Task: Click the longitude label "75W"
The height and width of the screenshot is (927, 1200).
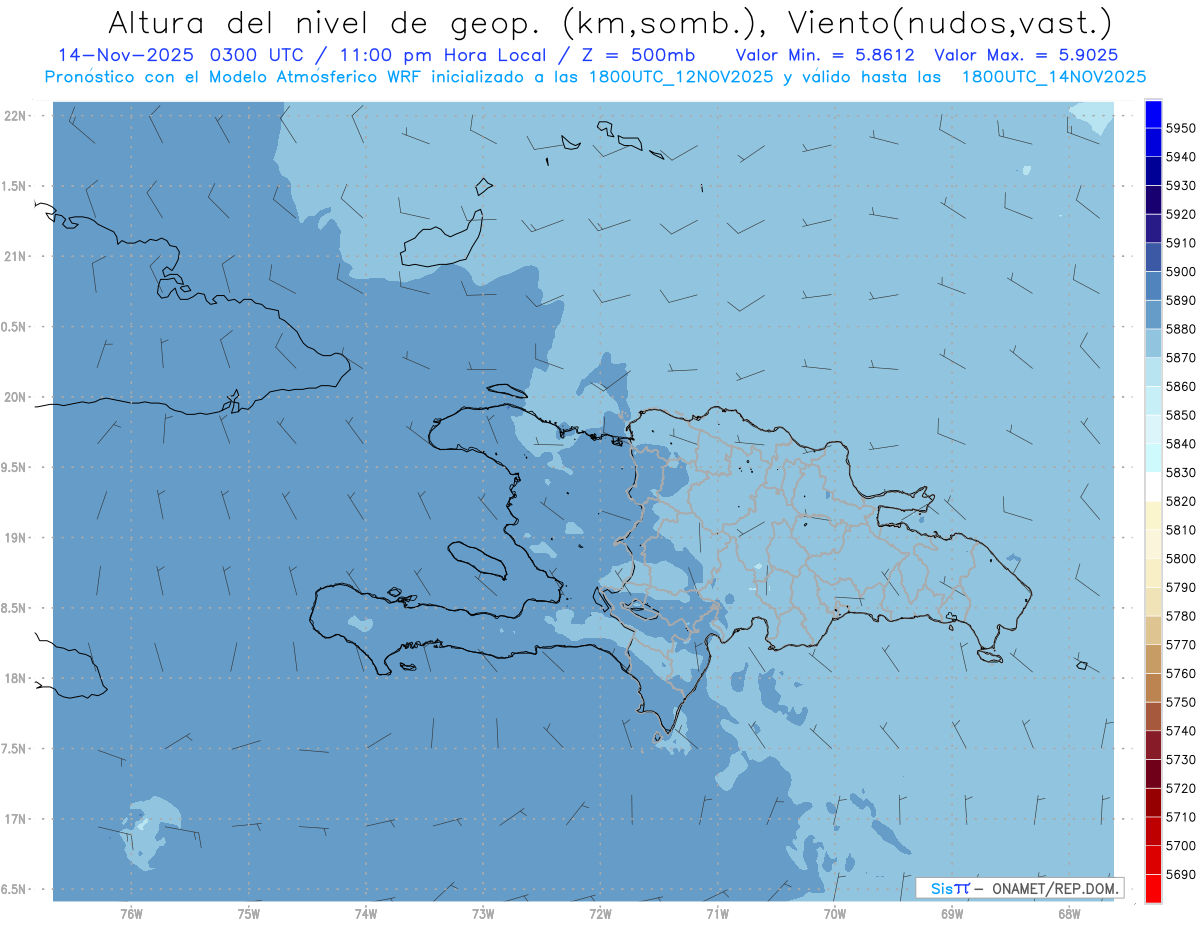Action: [248, 914]
